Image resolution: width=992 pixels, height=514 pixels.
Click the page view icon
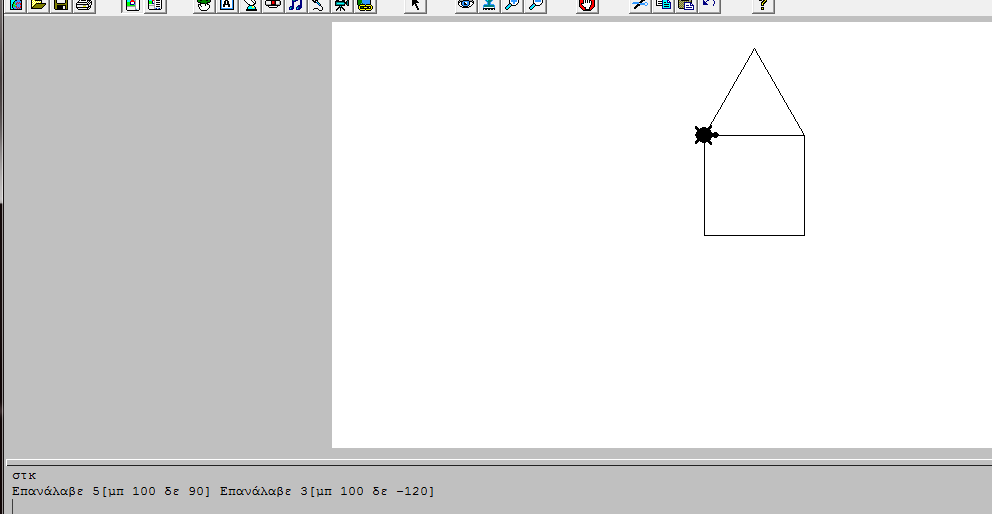pyautogui.click(x=132, y=4)
